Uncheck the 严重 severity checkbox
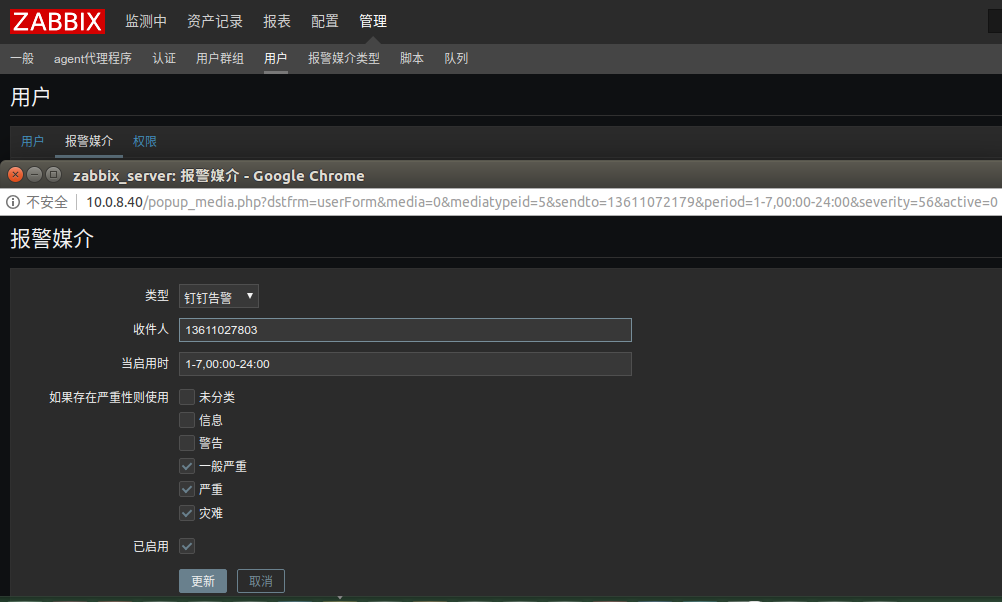1002x602 pixels. pos(187,489)
